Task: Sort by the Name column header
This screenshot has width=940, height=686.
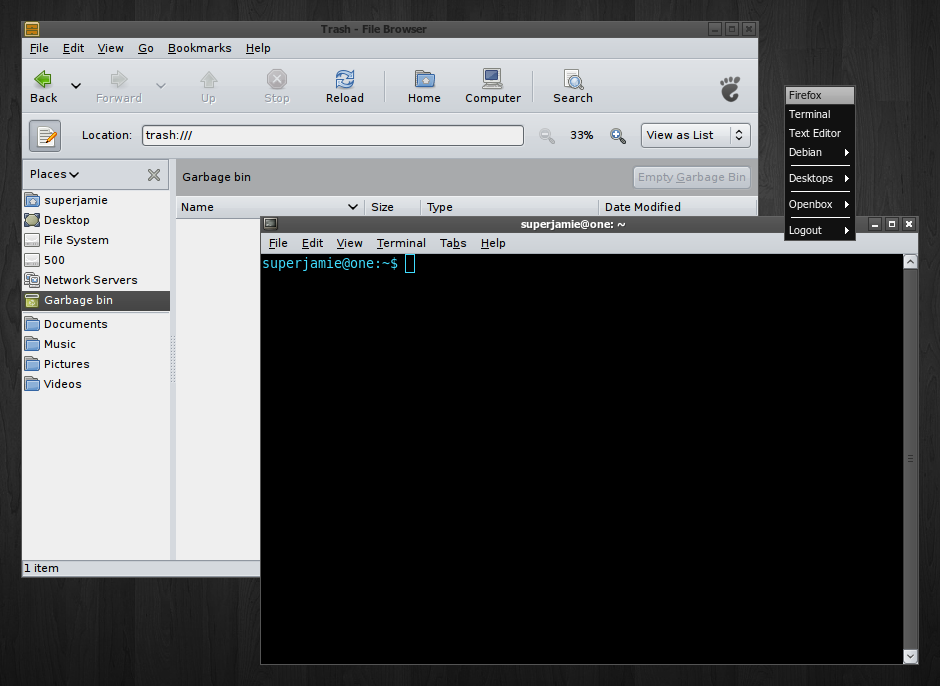Action: click(270, 207)
